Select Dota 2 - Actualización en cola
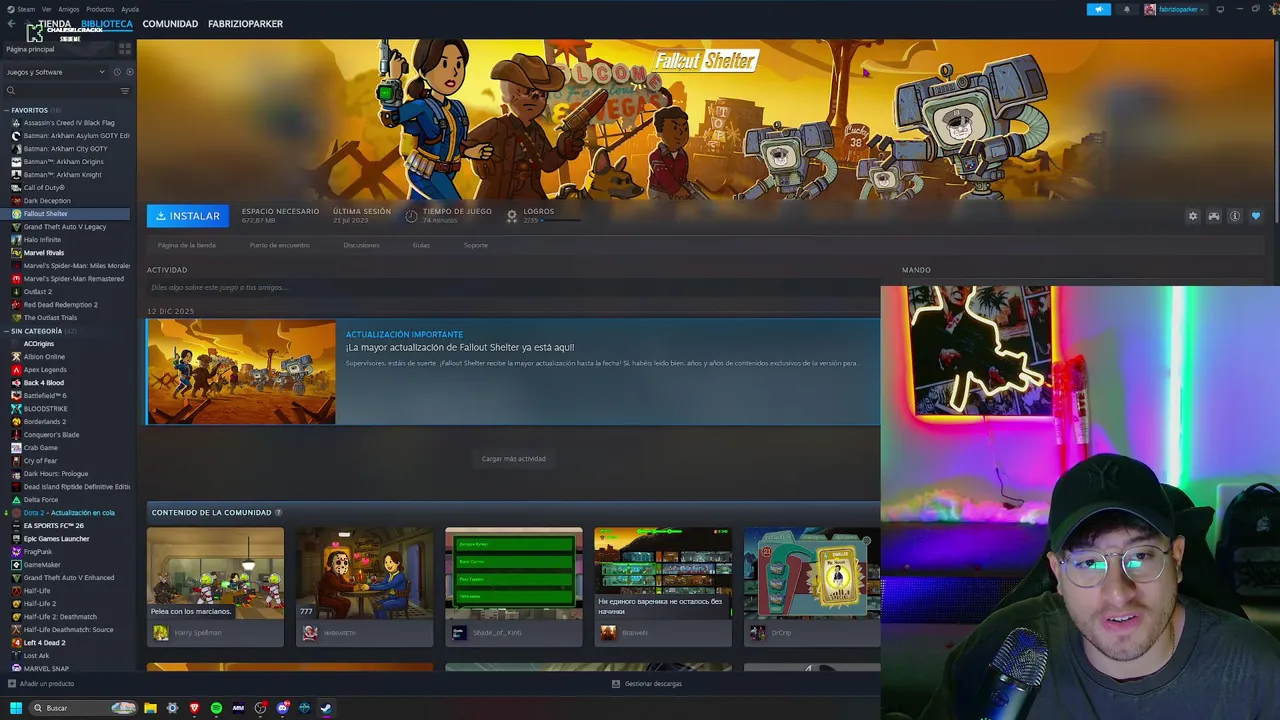 click(69, 513)
